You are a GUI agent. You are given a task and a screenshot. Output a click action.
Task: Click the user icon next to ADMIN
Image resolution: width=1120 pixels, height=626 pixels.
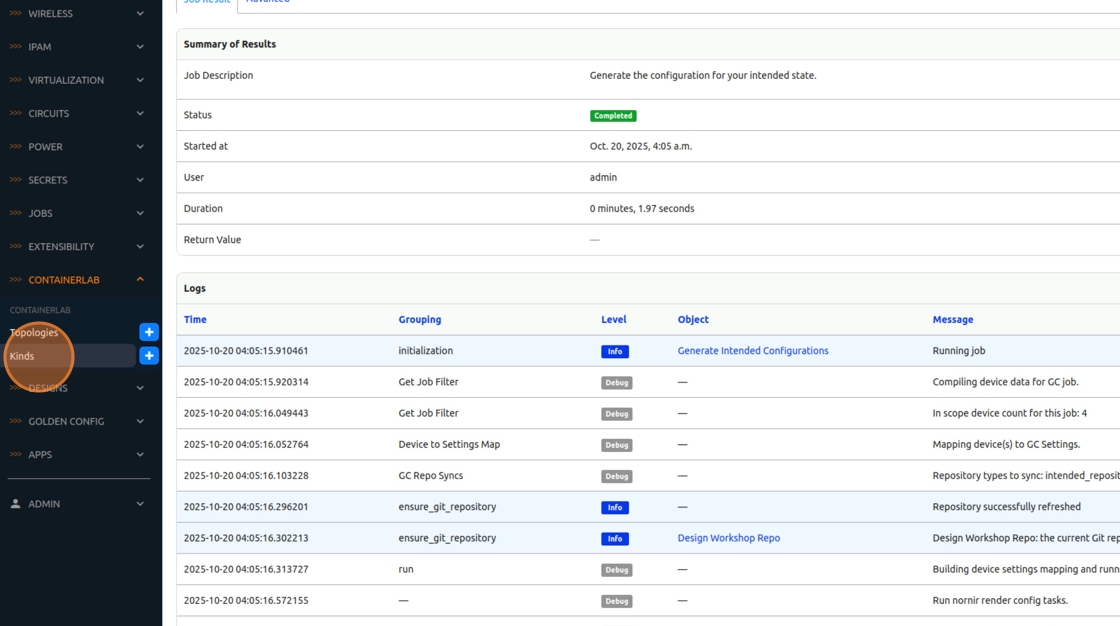click(x=15, y=504)
